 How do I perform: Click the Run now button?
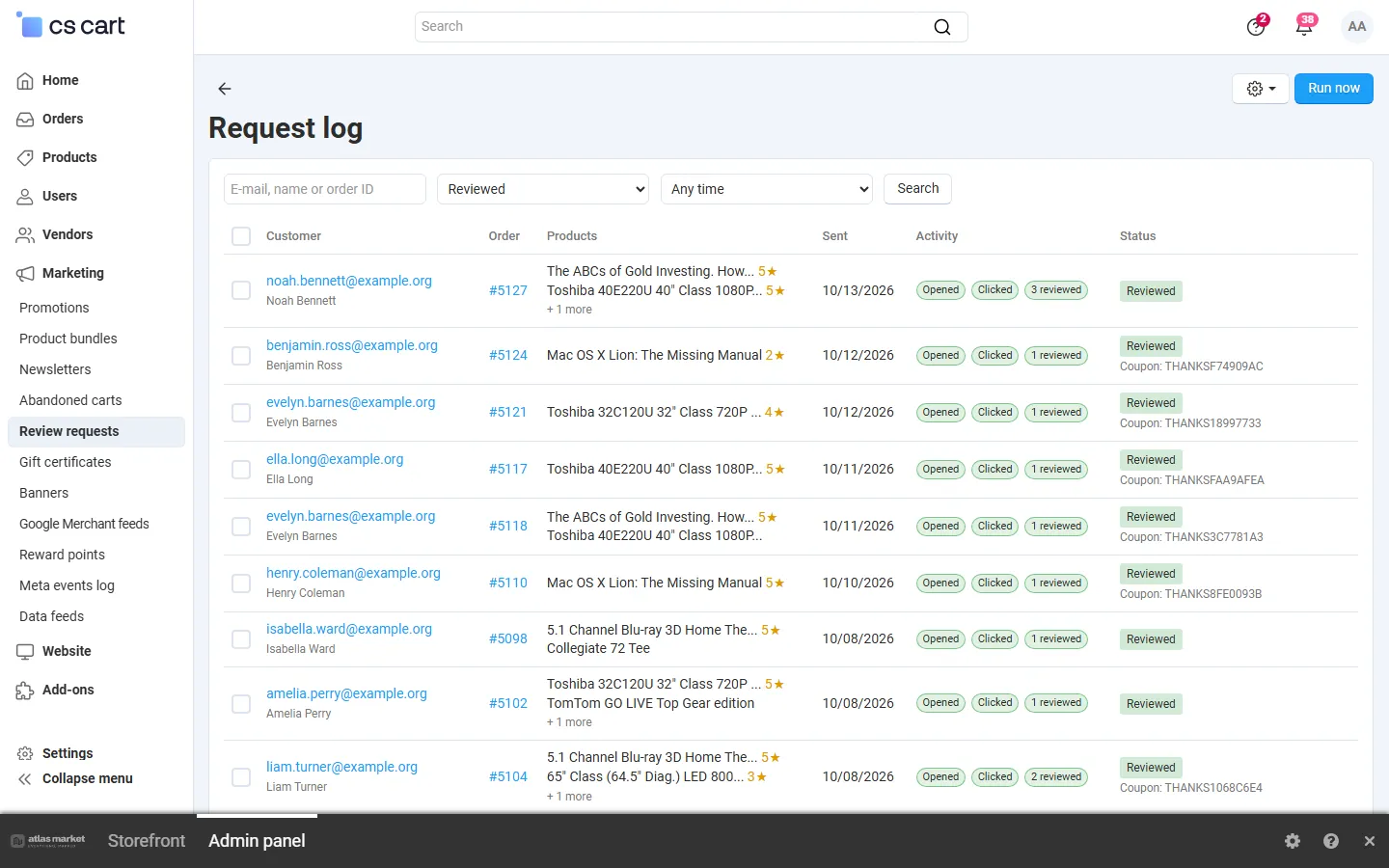tap(1334, 89)
